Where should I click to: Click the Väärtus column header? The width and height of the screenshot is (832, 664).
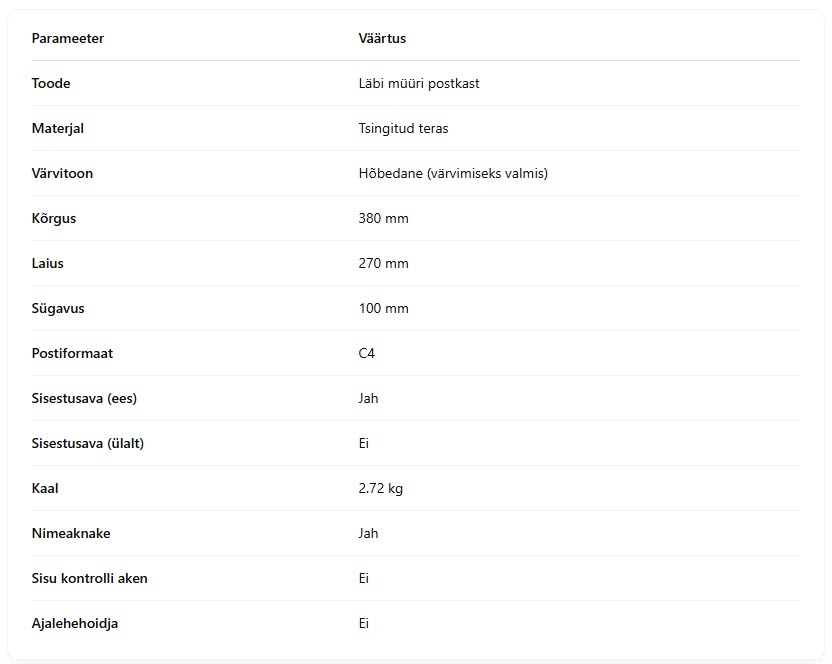click(x=382, y=38)
